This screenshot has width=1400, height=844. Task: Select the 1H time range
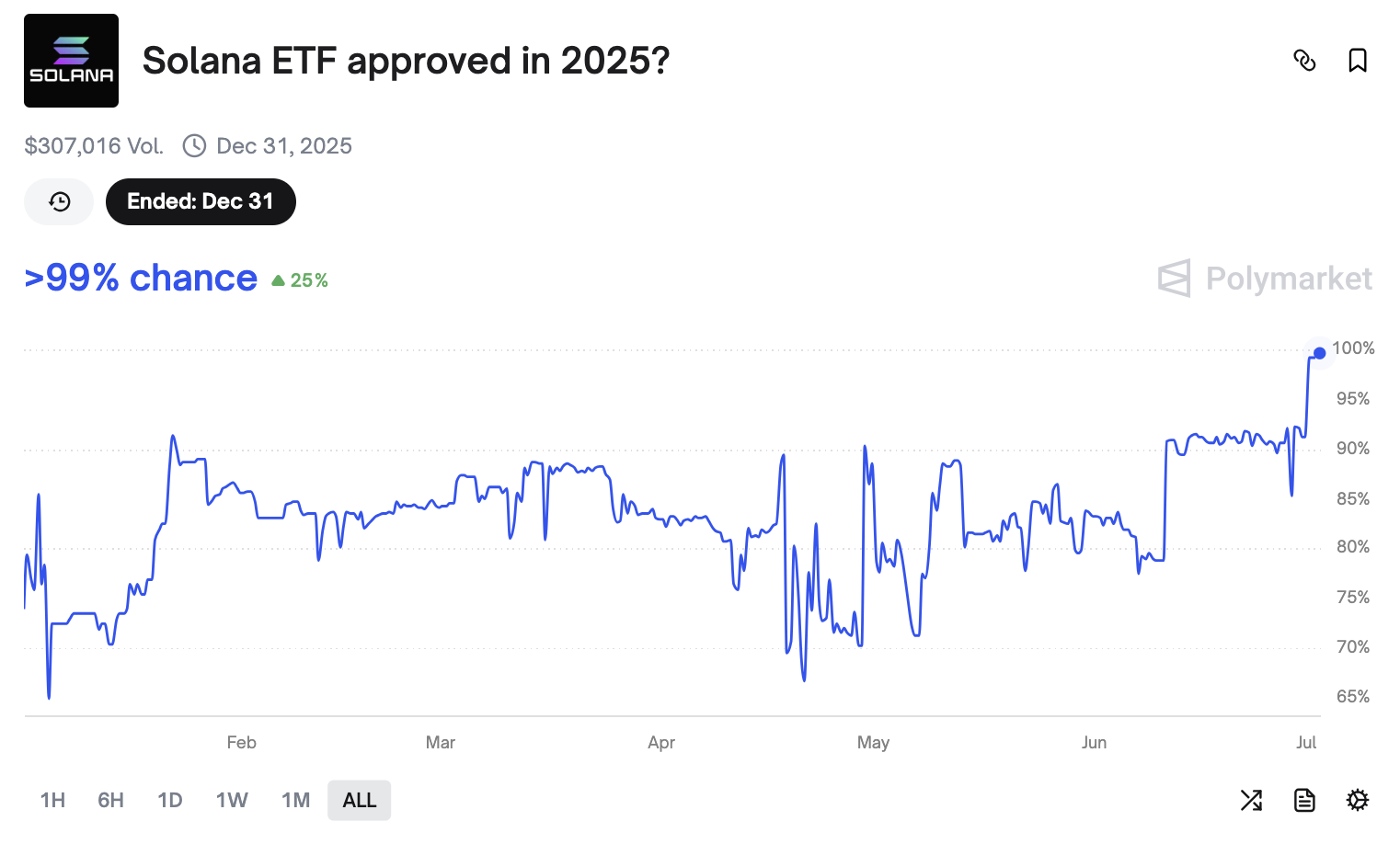point(52,800)
